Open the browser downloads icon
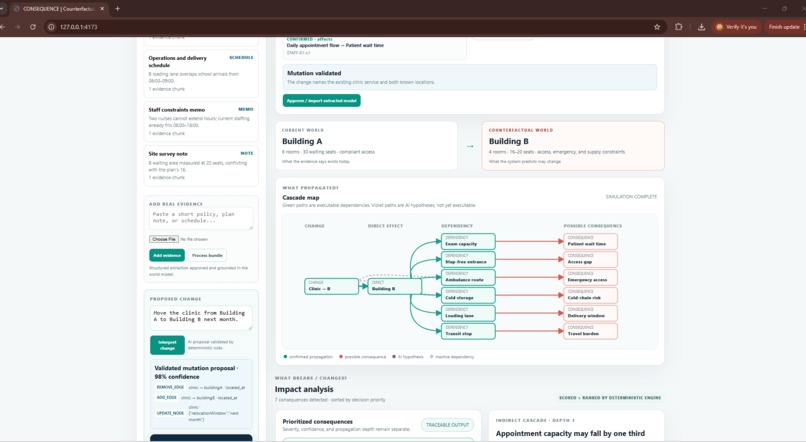806x442 pixels. coord(701,27)
